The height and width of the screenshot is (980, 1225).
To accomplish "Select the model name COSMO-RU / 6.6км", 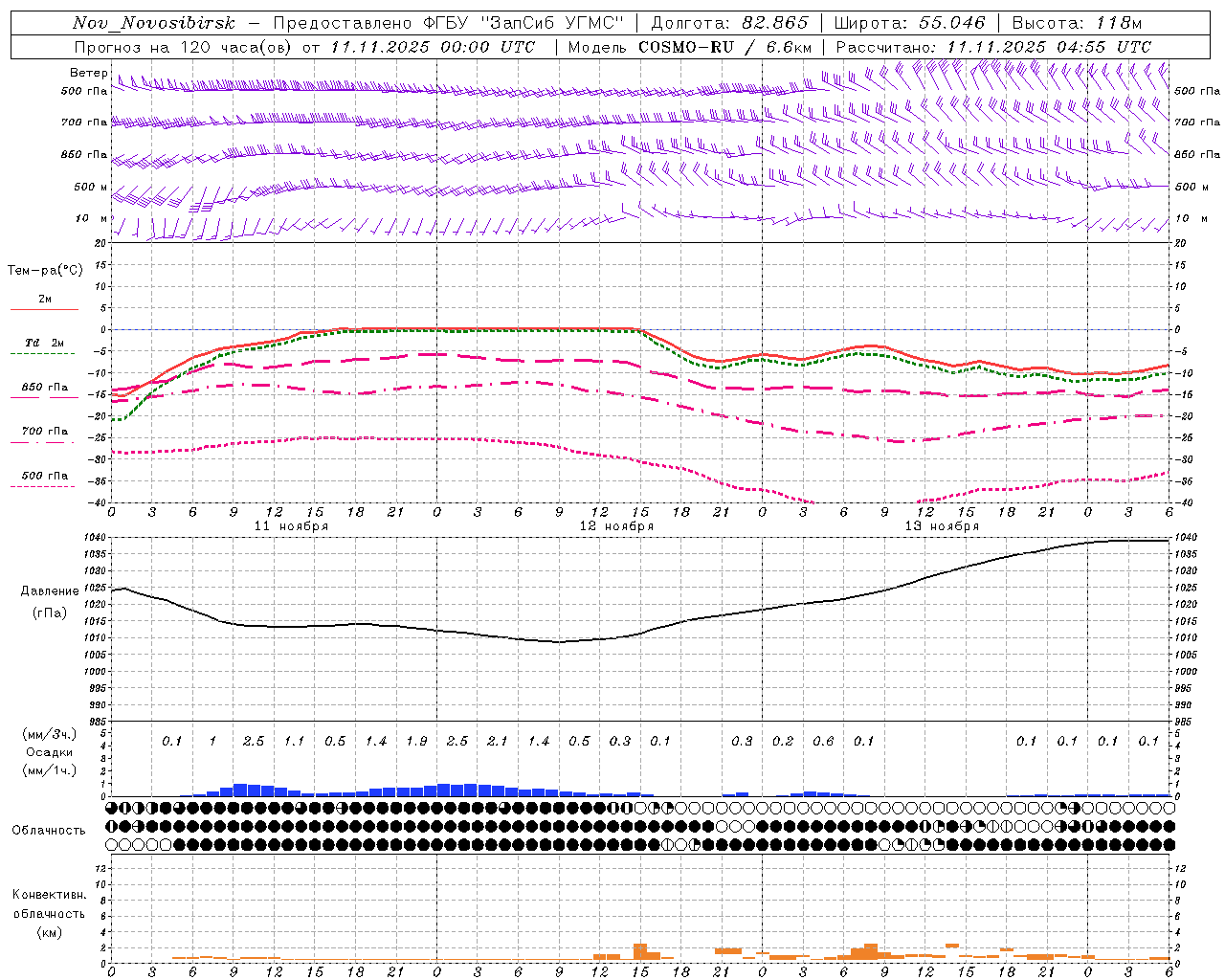I will [x=725, y=47].
